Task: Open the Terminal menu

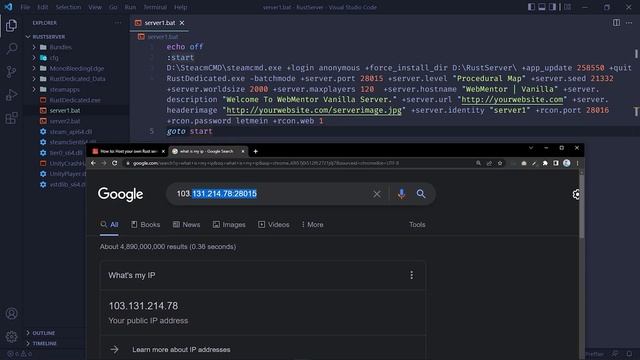Action: click(x=155, y=7)
